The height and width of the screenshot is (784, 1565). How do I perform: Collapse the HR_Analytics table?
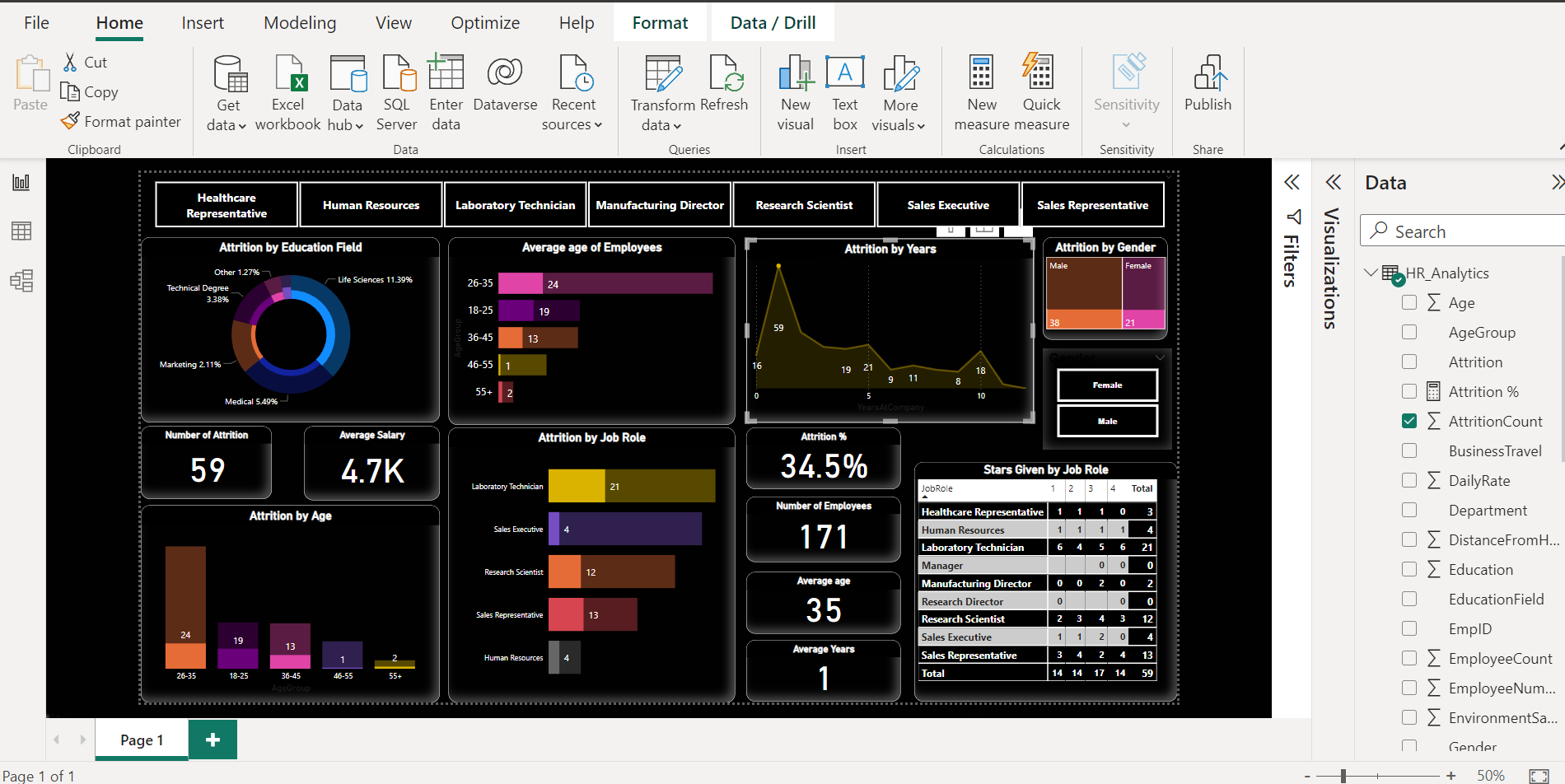click(1371, 273)
